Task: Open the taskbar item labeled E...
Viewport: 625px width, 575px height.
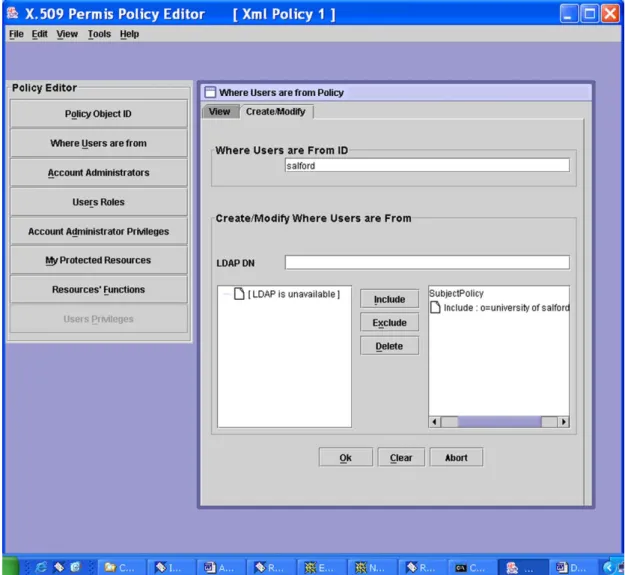Action: pyautogui.click(x=321, y=567)
